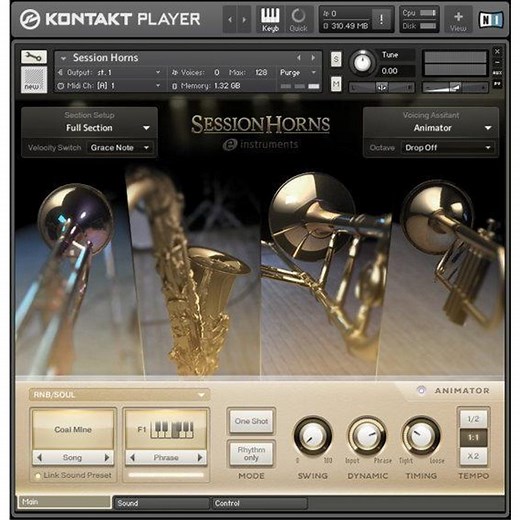Click the instrument 'new' thumbnail icon
Image resolution: width=520 pixels, height=520 pixels.
tap(34, 80)
